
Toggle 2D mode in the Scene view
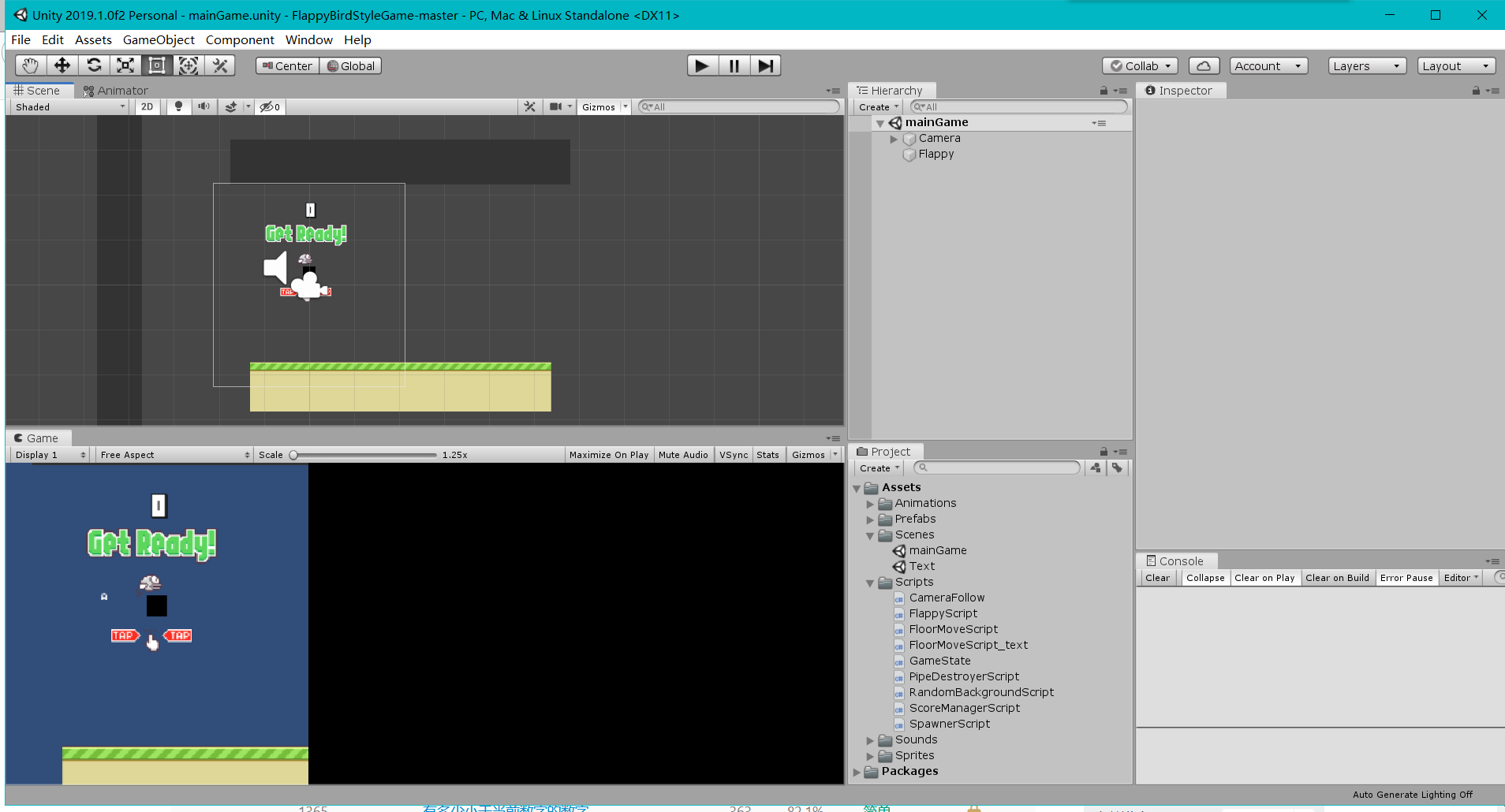[148, 106]
